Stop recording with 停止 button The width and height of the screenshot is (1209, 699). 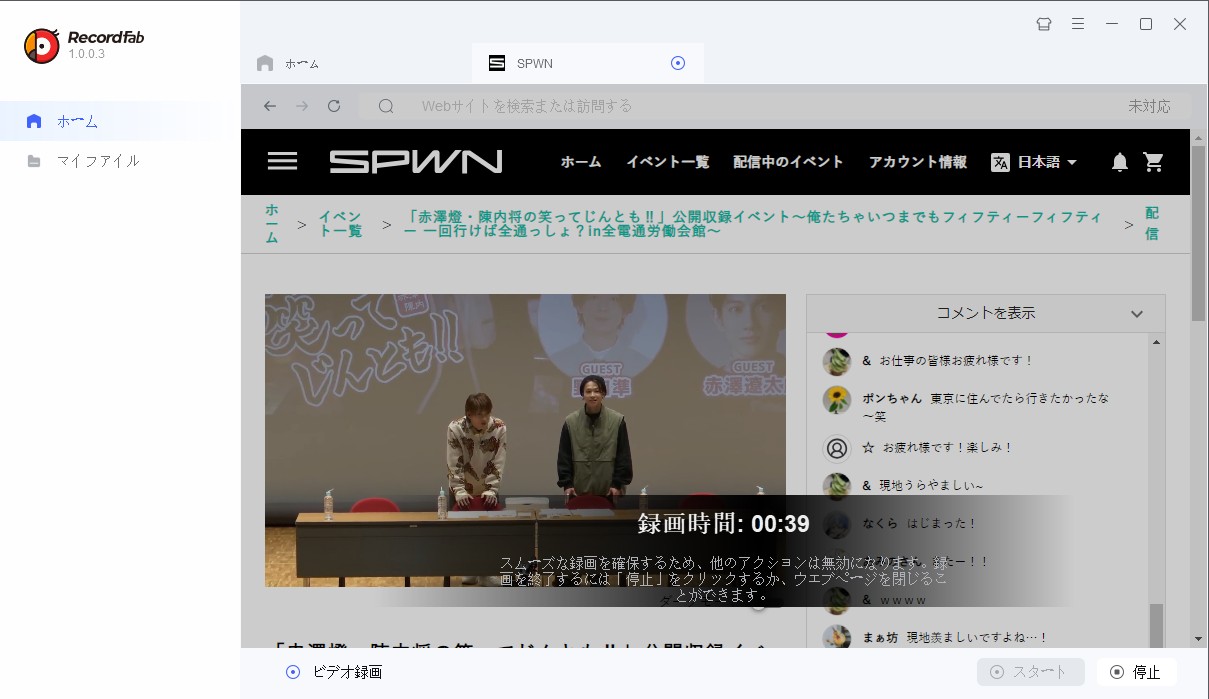click(x=1136, y=672)
